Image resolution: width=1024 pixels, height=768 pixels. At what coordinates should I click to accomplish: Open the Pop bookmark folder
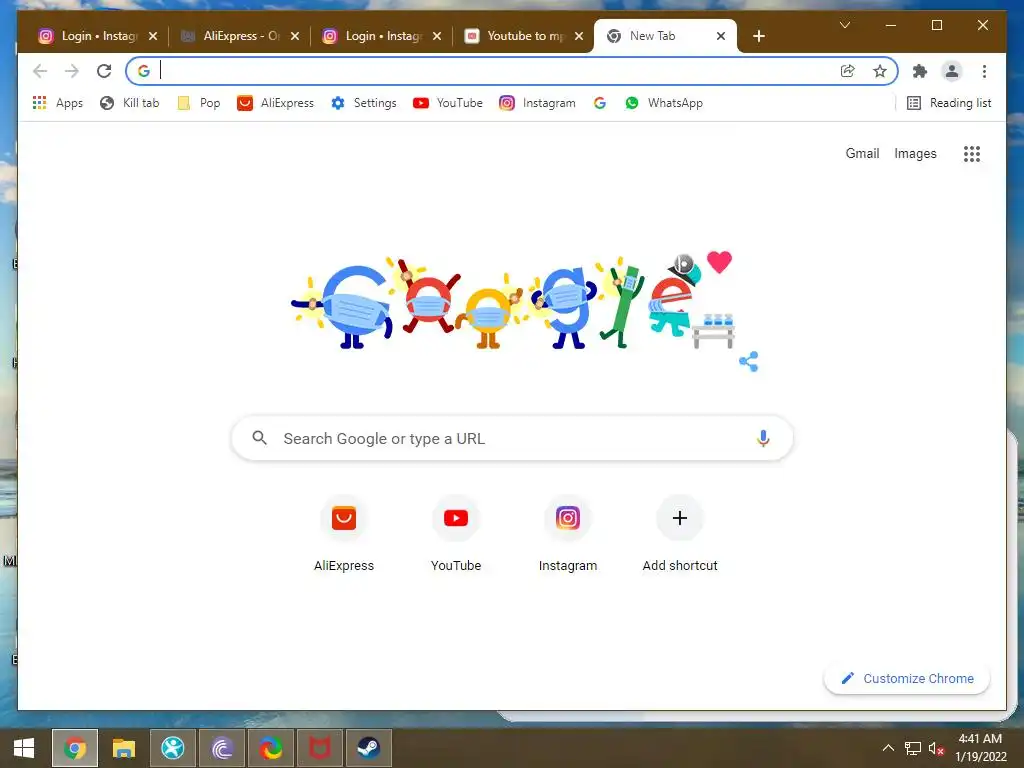pos(199,103)
